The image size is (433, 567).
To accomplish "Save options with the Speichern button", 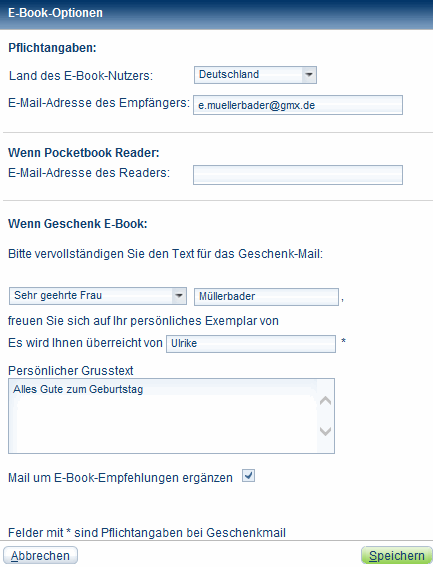I will pos(396,555).
